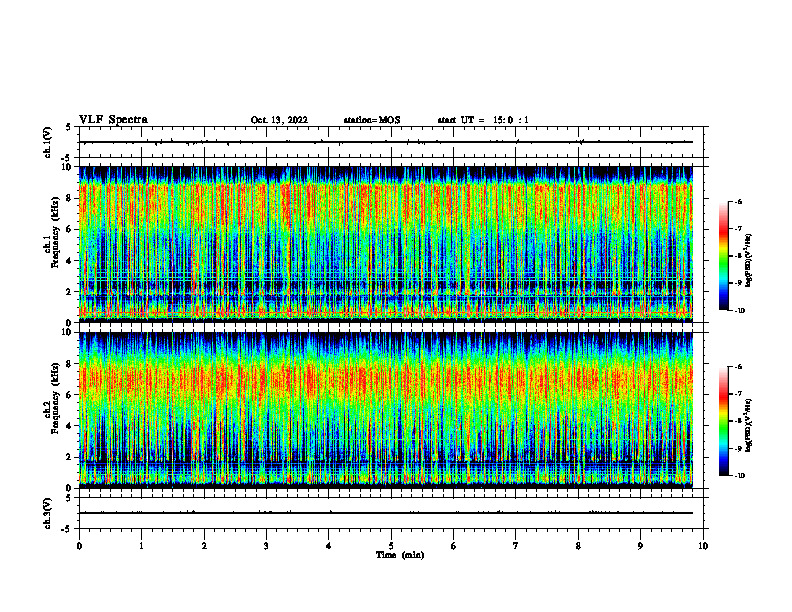Click time axis tick label "9"
792x612 pixels.
pyautogui.click(x=640, y=546)
